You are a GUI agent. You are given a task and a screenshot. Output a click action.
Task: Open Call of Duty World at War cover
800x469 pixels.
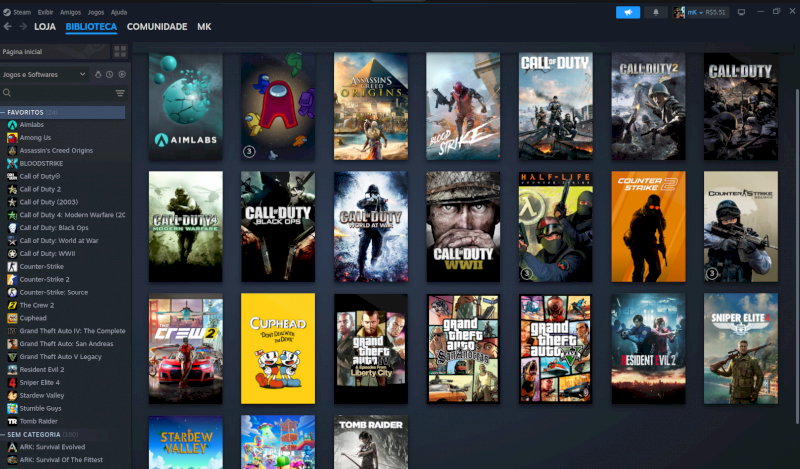(x=371, y=227)
